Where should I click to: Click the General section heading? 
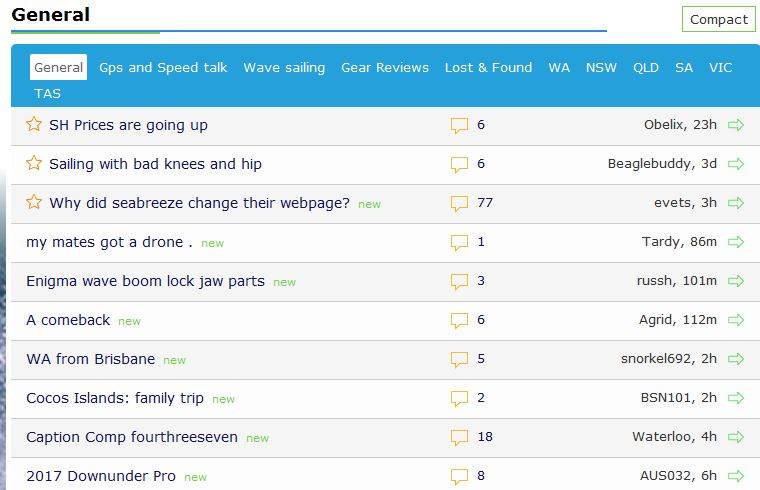pos(50,15)
